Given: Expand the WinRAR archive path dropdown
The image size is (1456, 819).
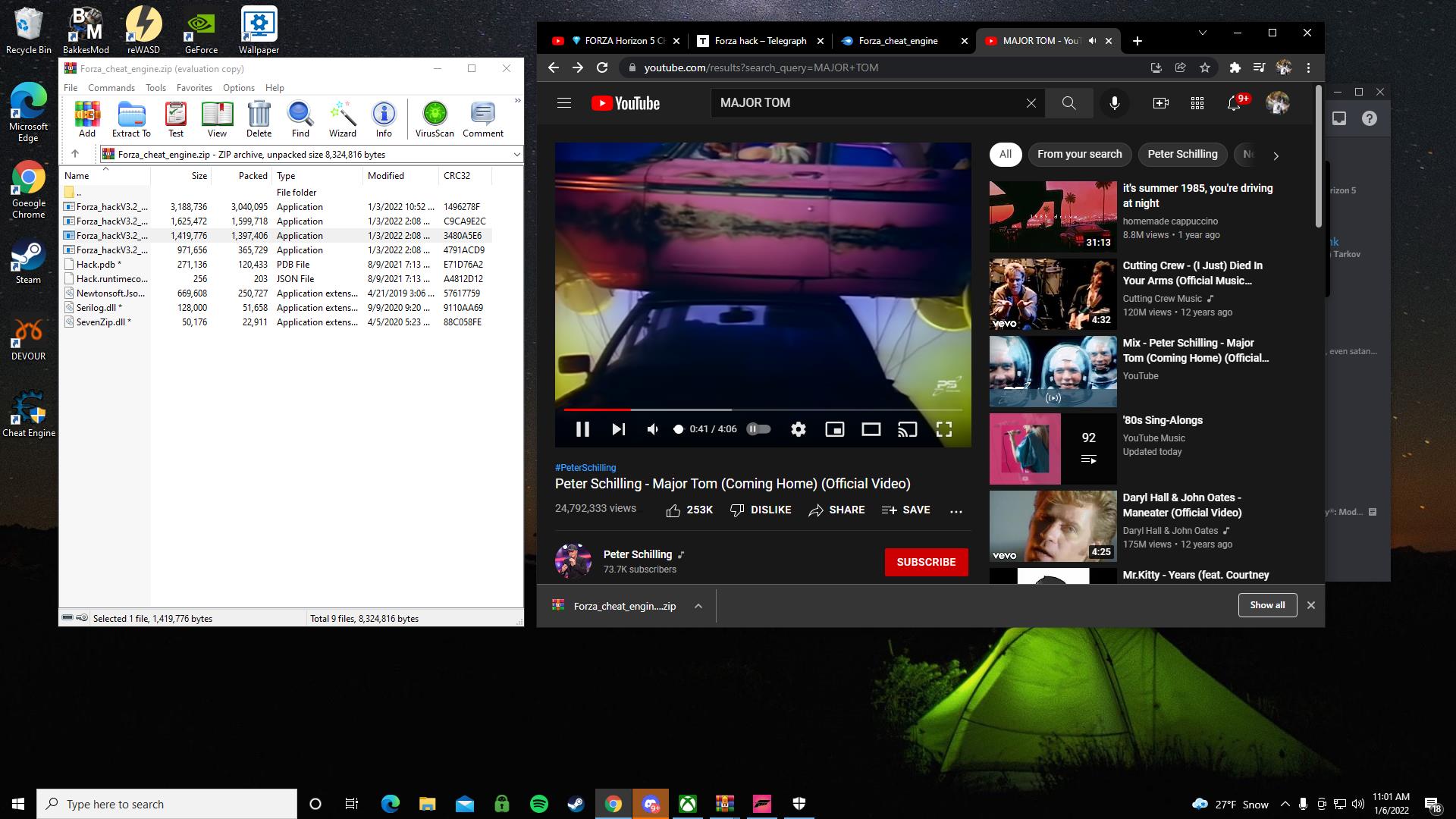Looking at the screenshot, I should point(516,154).
